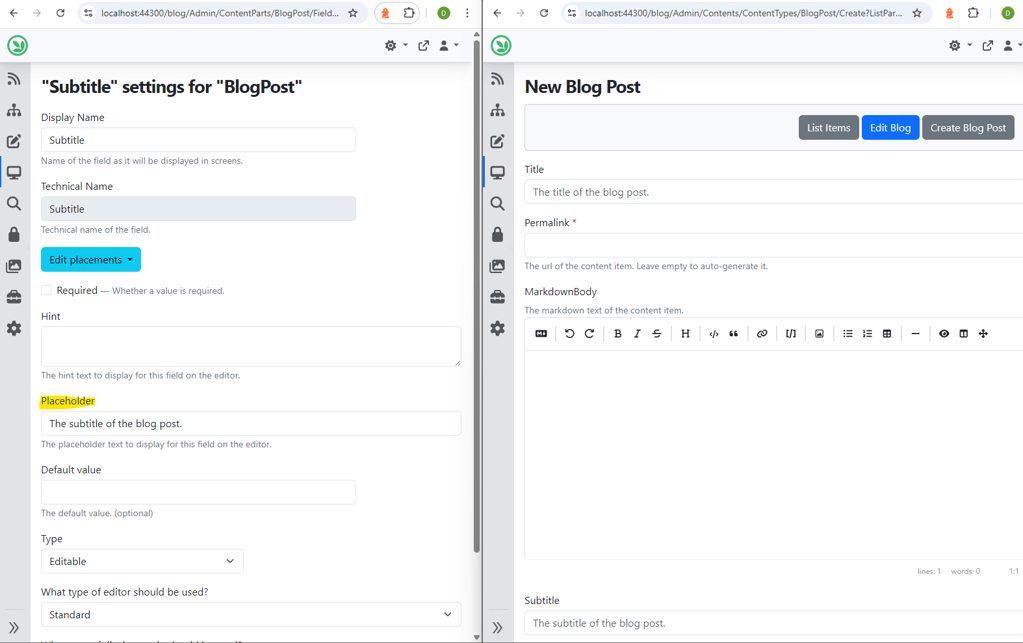This screenshot has width=1023, height=643.
Task: Apply strikethrough in Markdown editor
Action: coord(657,334)
